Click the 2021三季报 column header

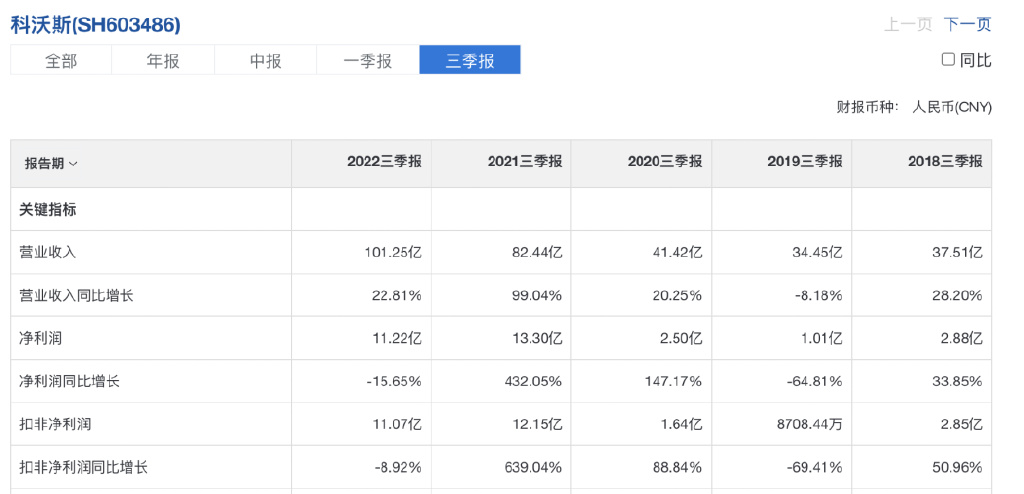[x=524, y=162]
